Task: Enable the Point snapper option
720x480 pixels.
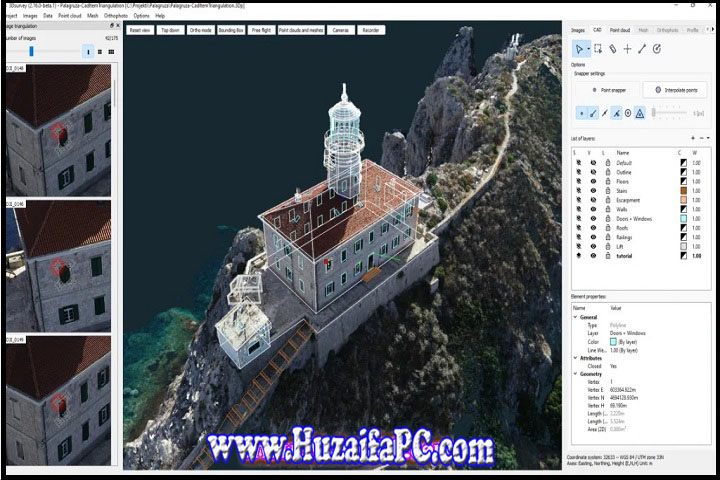Action: click(x=609, y=90)
